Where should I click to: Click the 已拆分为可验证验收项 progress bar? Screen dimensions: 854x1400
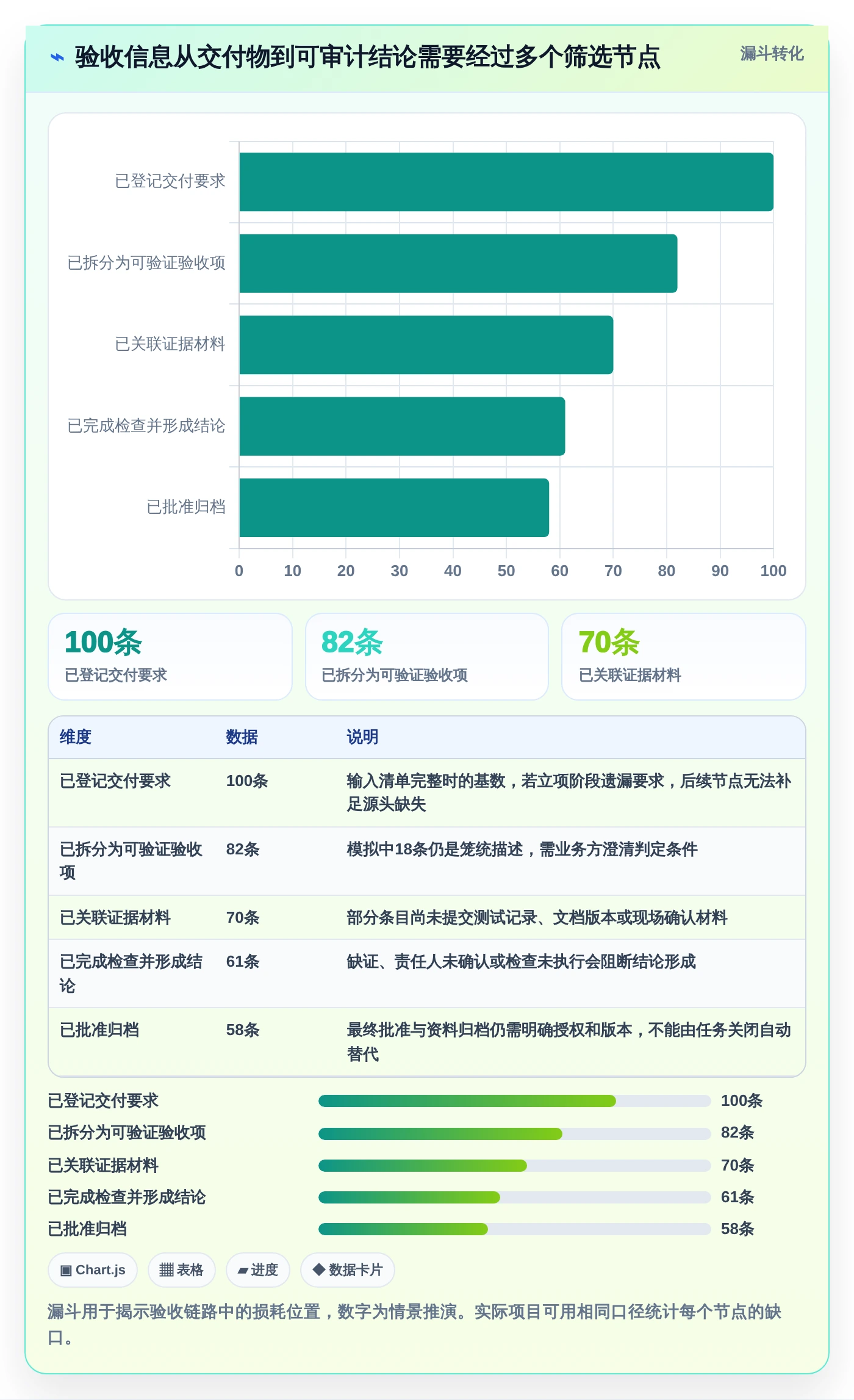514,1133
